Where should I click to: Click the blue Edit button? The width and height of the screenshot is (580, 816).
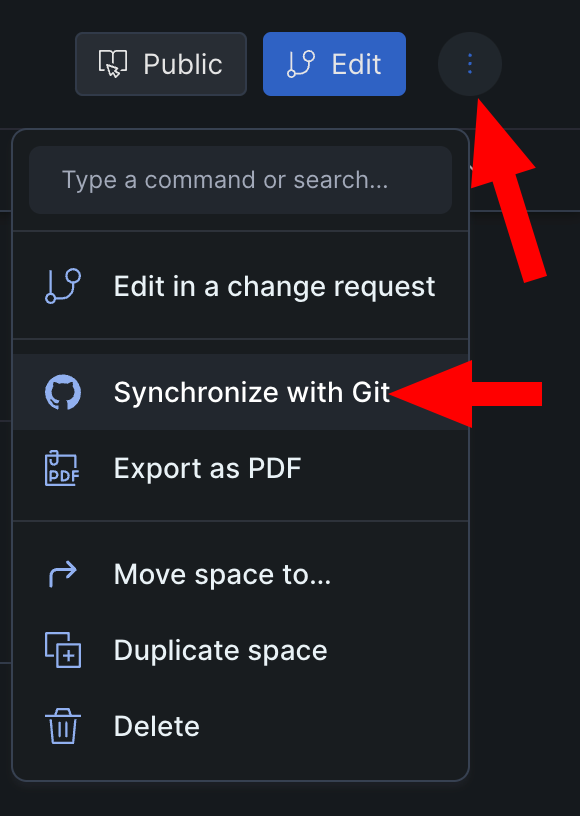(x=334, y=63)
